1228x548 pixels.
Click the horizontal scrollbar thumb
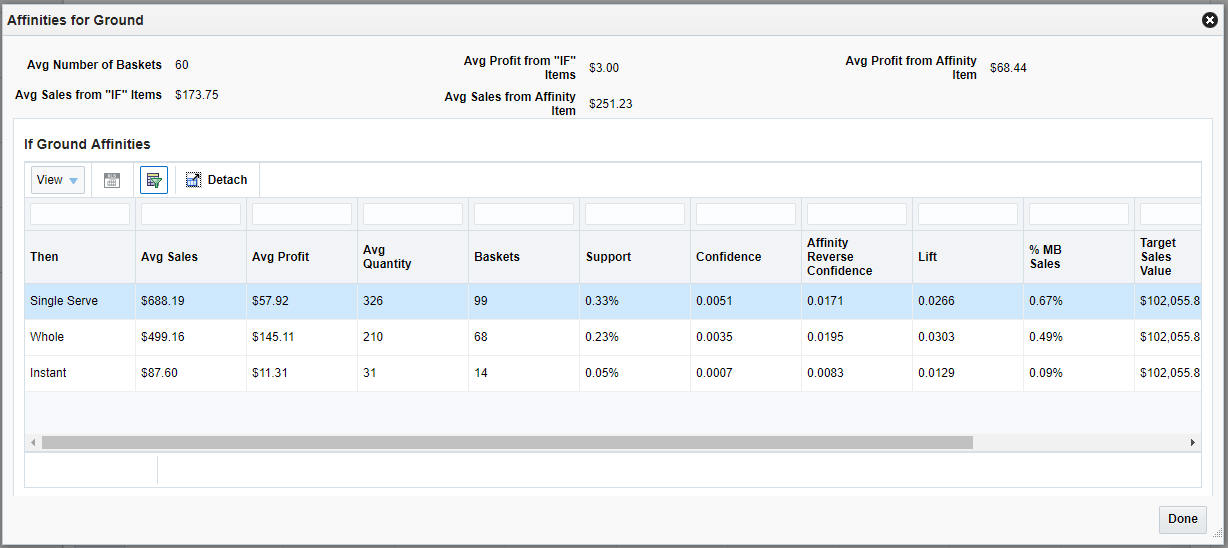[x=507, y=442]
